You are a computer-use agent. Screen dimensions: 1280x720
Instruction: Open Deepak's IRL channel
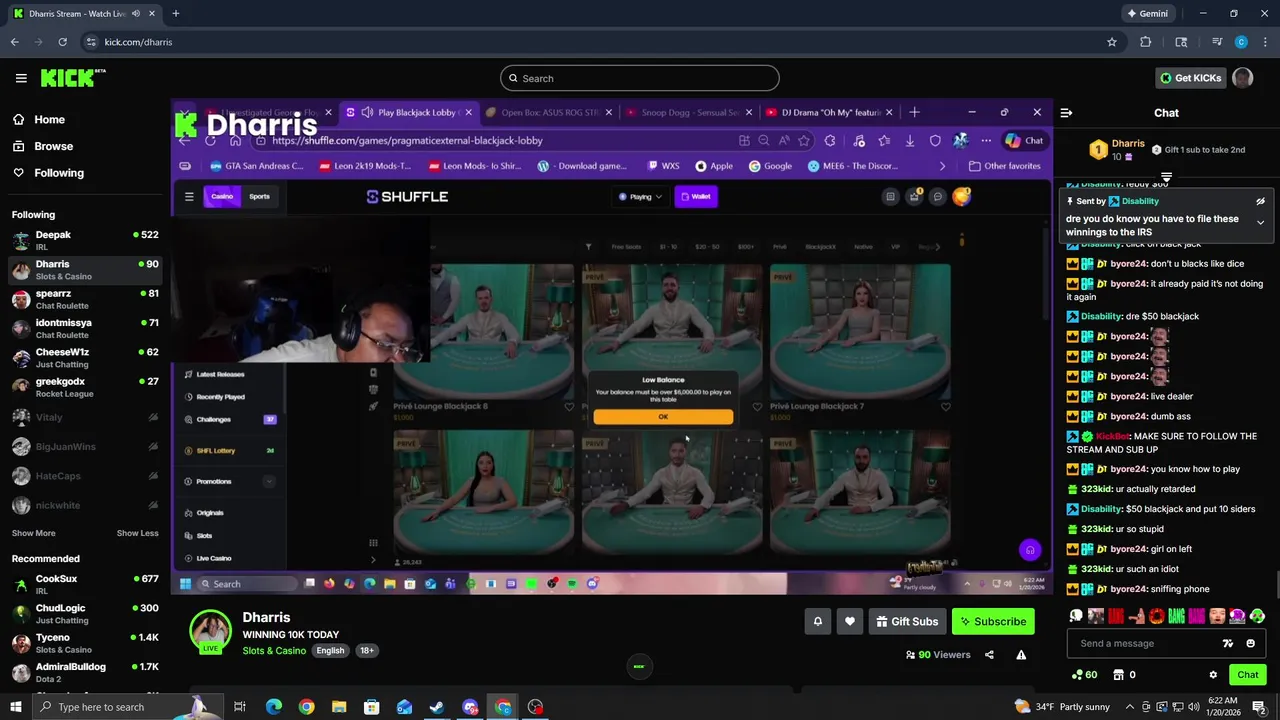(85, 241)
